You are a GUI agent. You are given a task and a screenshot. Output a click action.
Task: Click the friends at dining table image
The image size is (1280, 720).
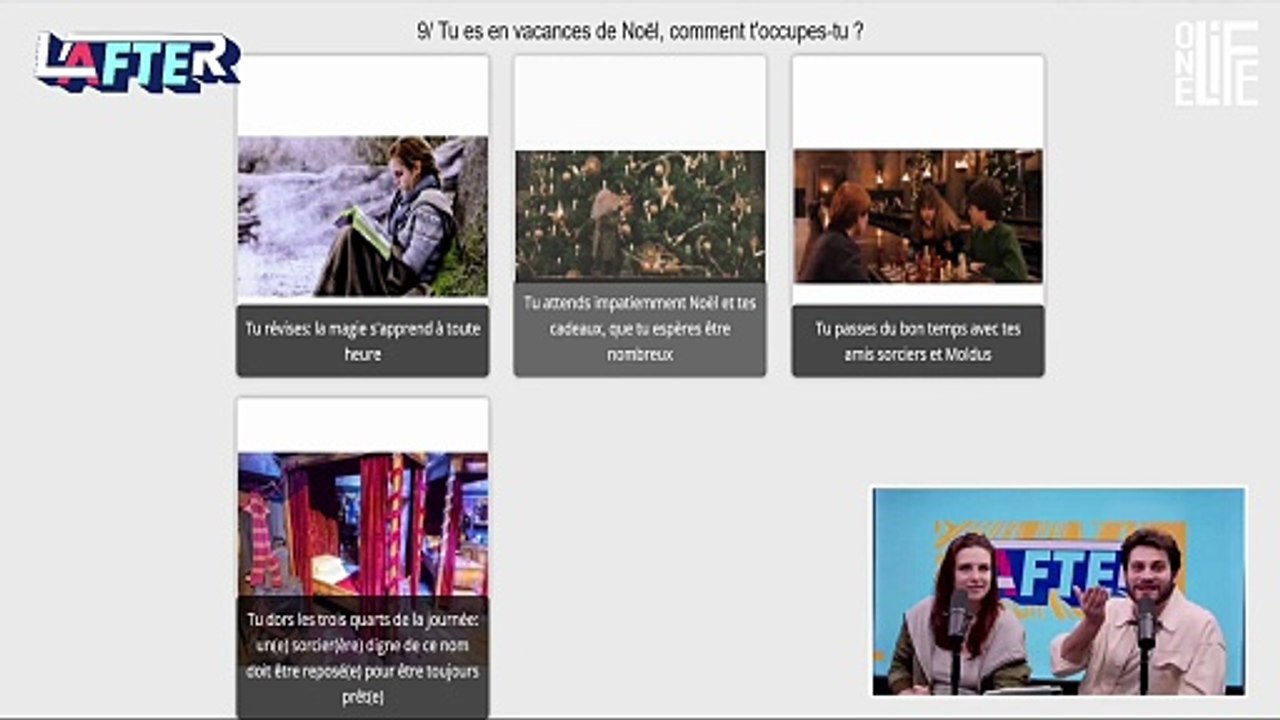918,216
